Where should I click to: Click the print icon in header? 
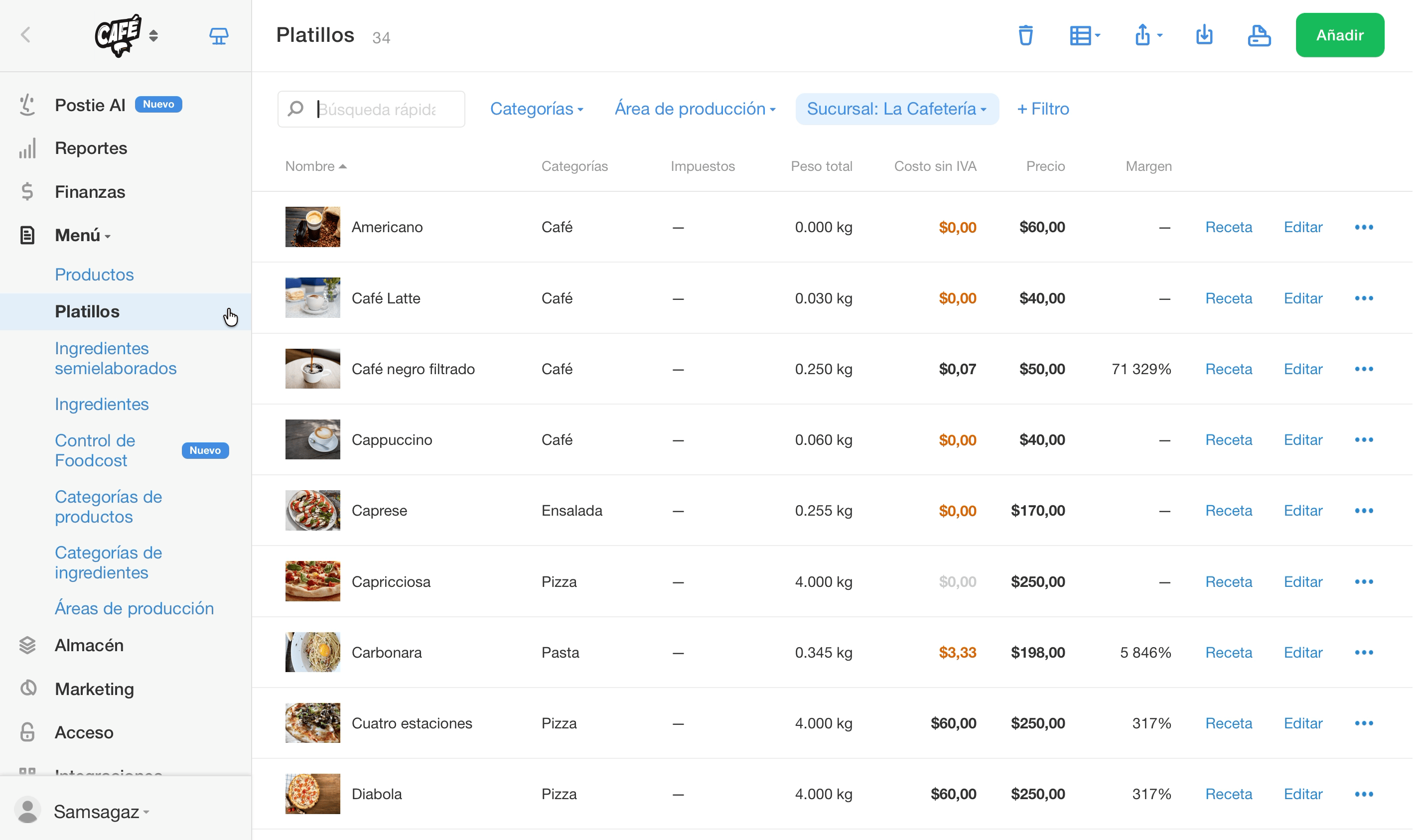(1259, 35)
